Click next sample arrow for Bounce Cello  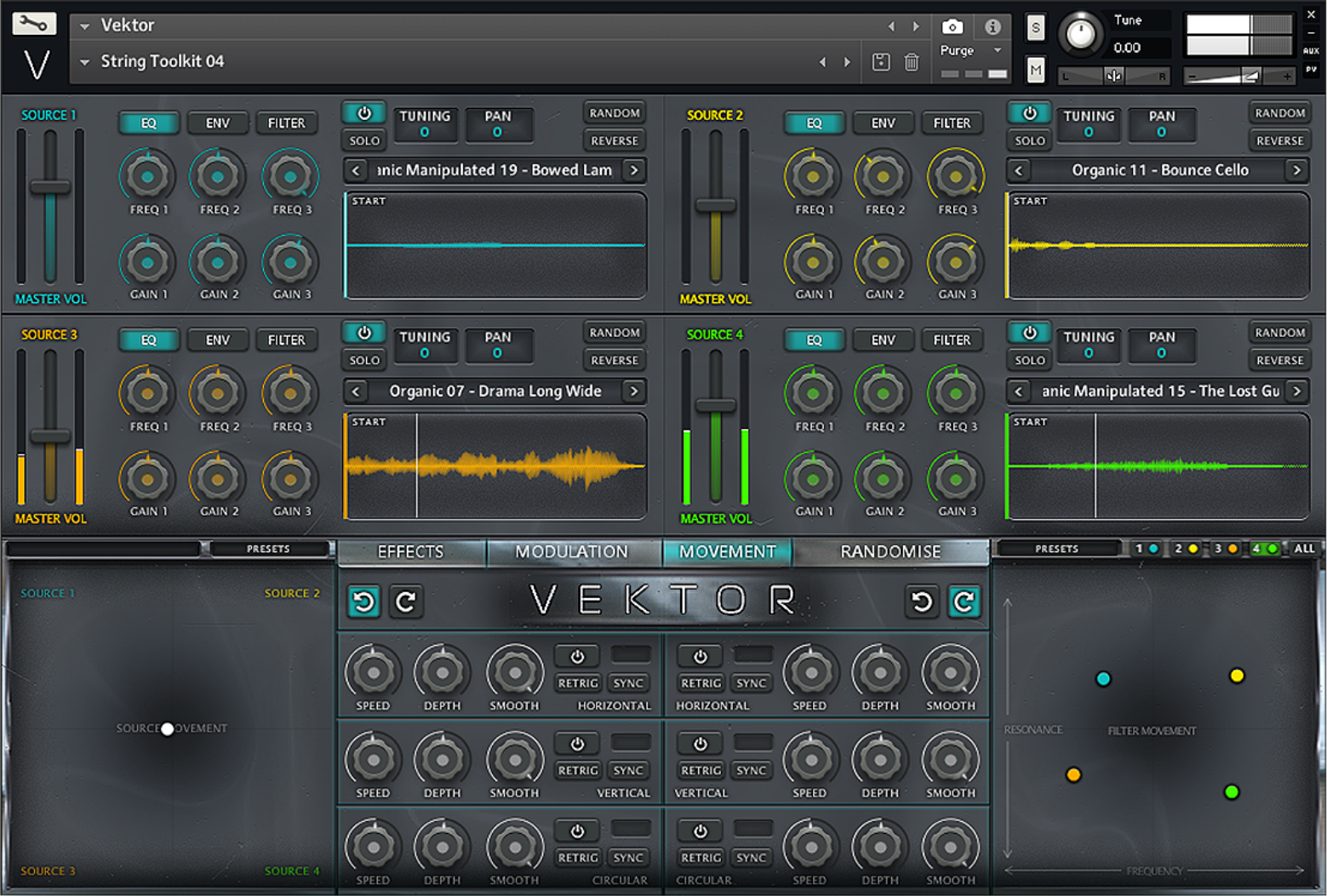tap(1296, 170)
